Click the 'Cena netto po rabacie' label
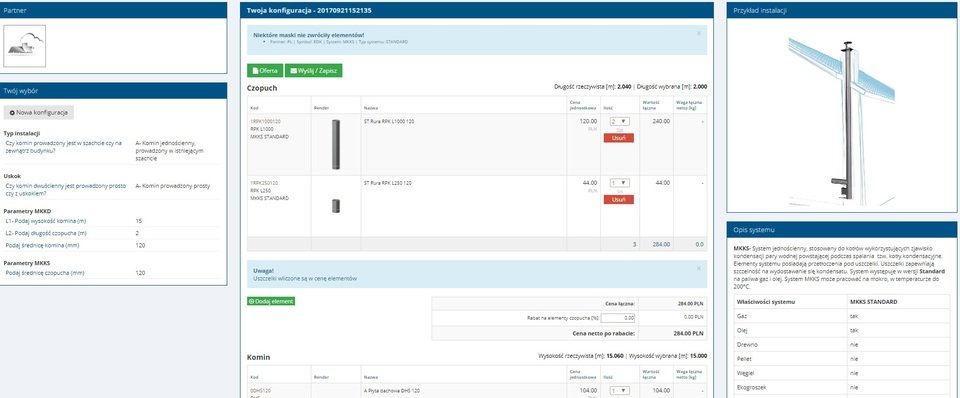This screenshot has height=398, width=960. pos(604,333)
